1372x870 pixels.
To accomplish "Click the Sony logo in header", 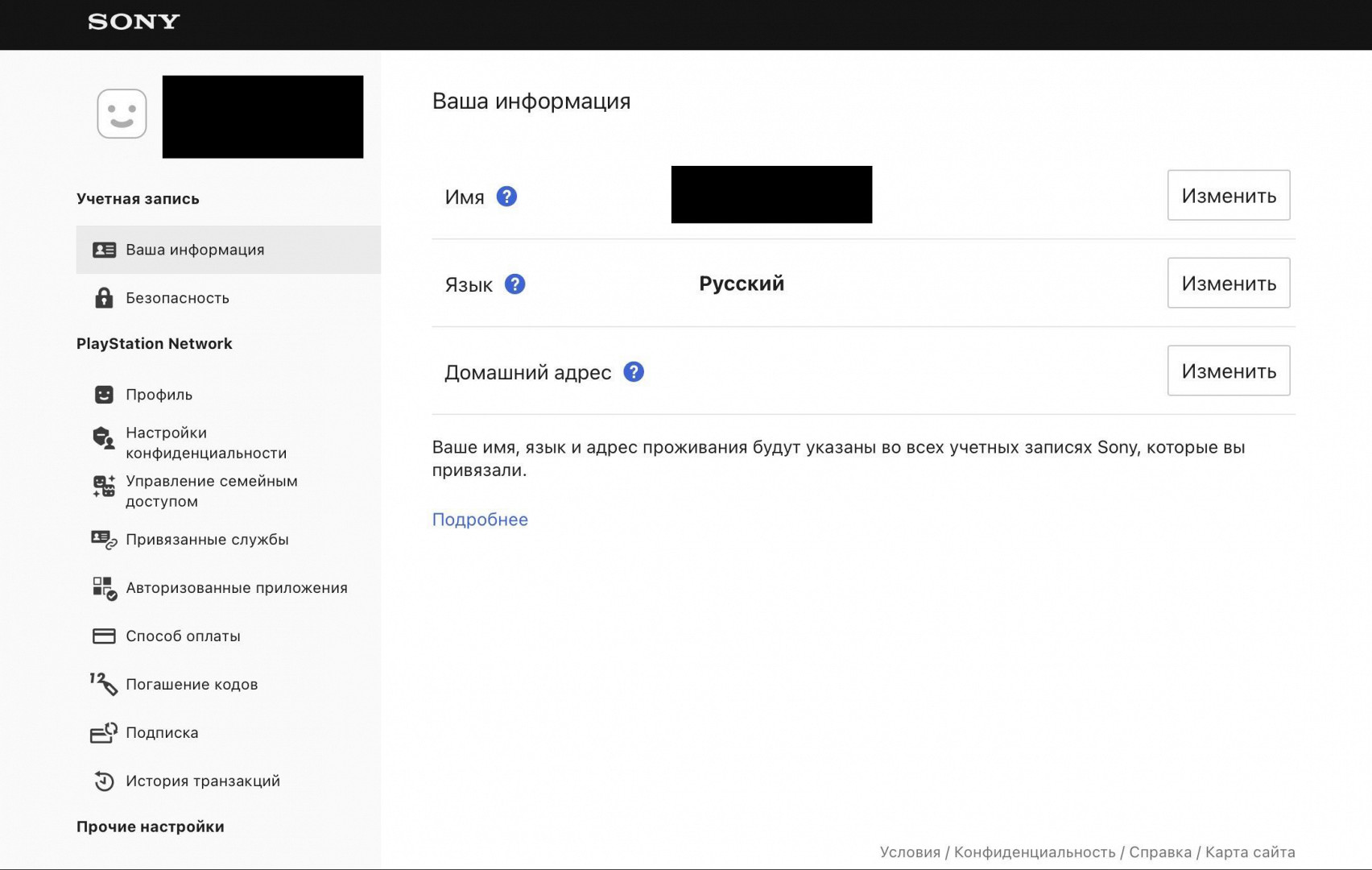I will 134,22.
